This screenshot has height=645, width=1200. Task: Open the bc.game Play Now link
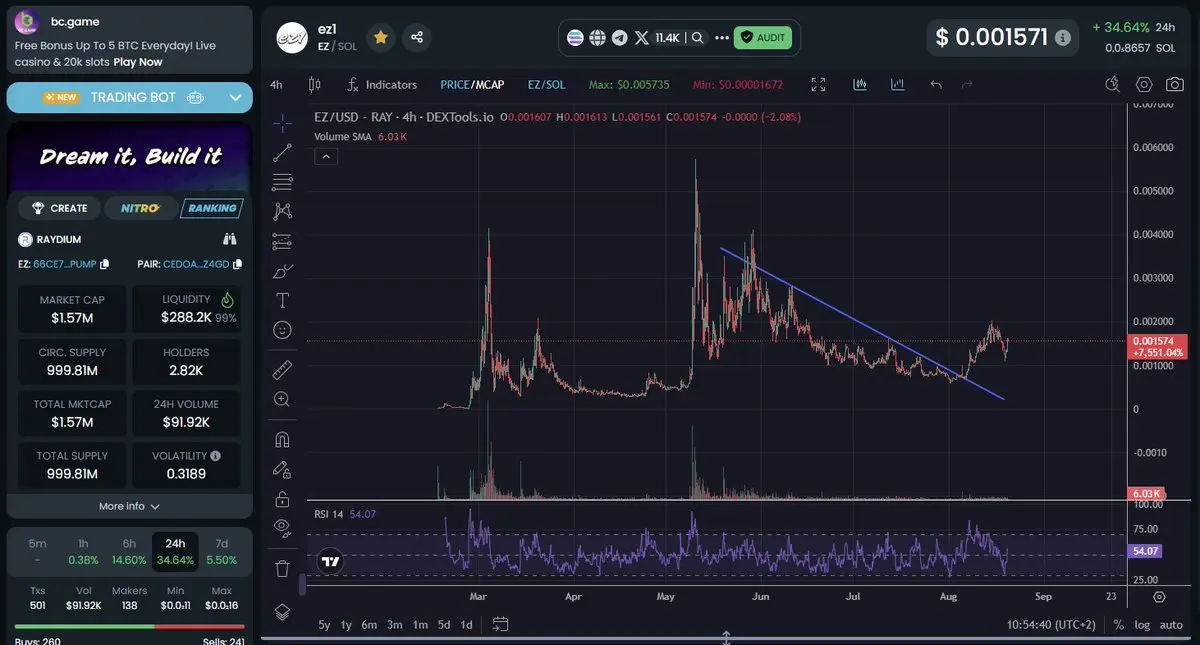(138, 62)
